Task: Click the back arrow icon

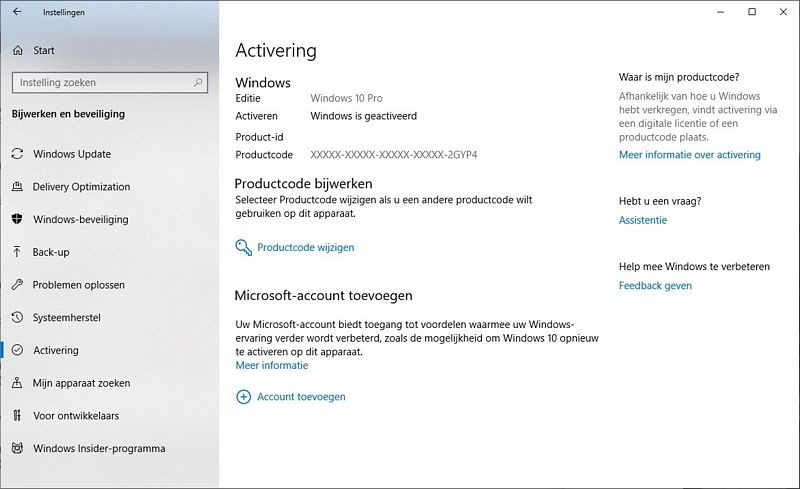Action: tap(17, 12)
